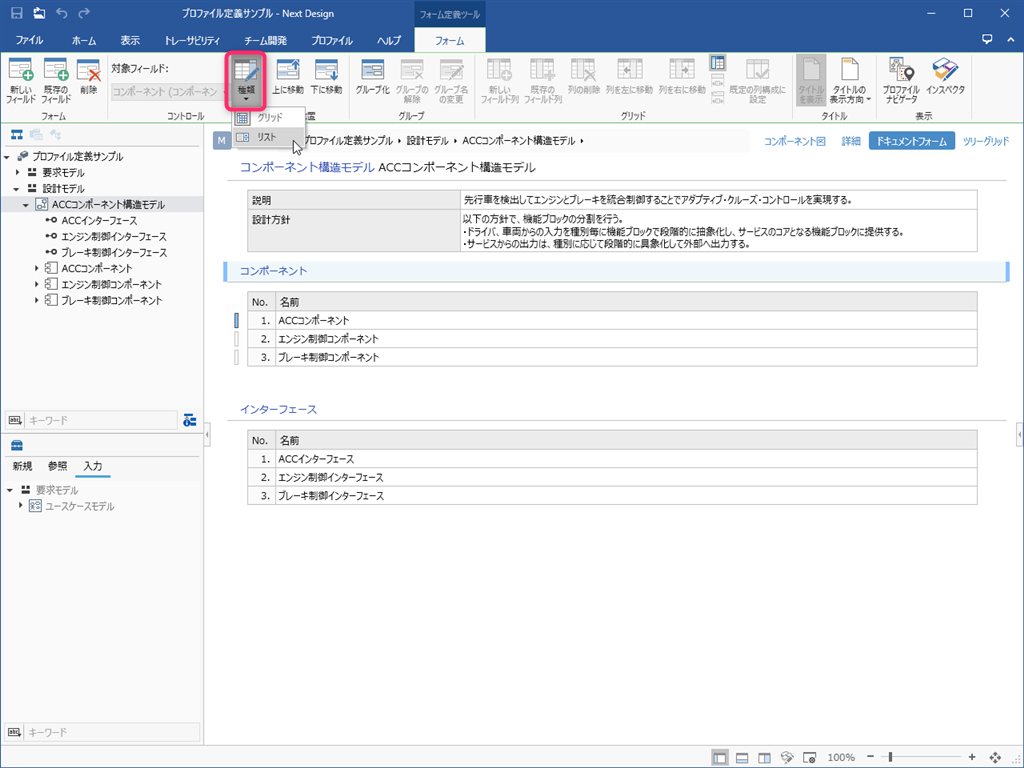Click the ドキュメントフォーム view button

pyautogui.click(x=911, y=142)
